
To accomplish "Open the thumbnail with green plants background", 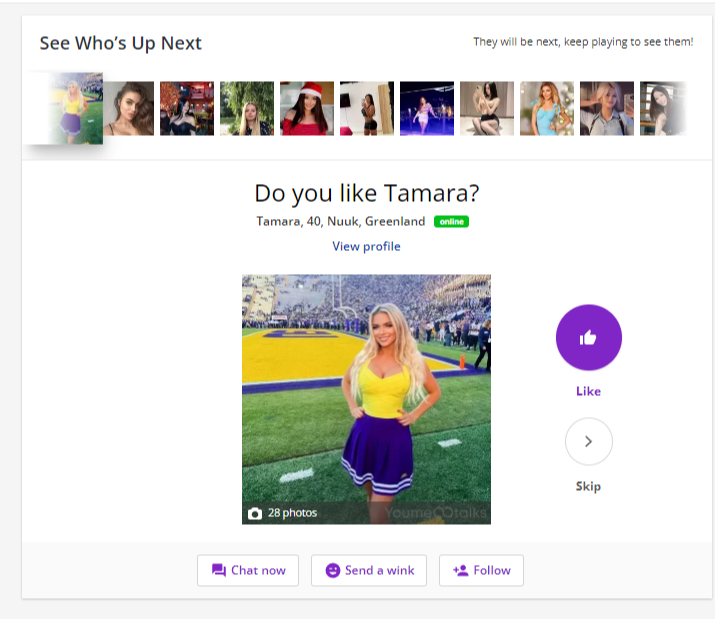I will 247,108.
